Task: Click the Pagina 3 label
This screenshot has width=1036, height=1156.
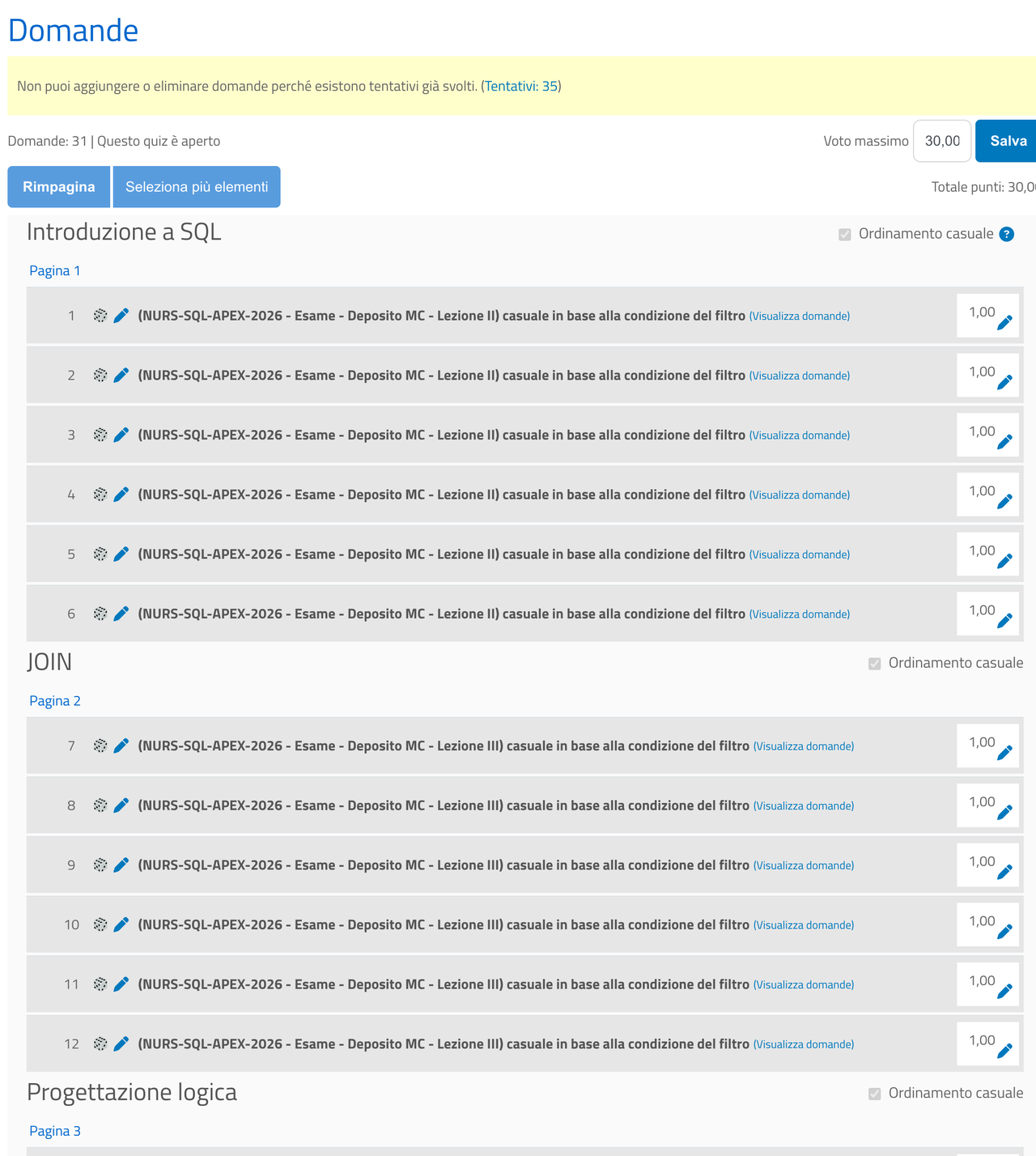Action: [55, 1131]
